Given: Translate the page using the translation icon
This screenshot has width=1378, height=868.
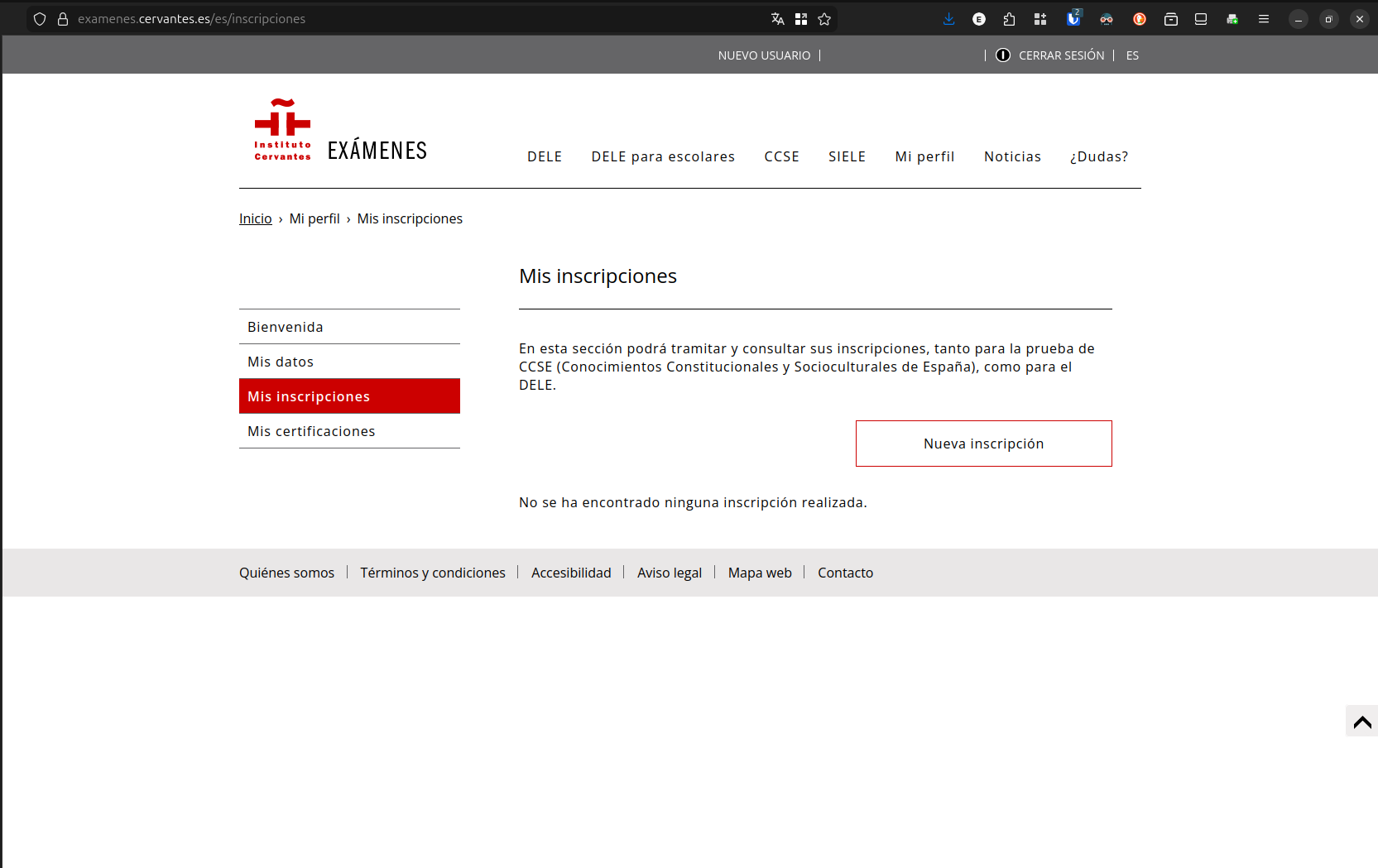Looking at the screenshot, I should pyautogui.click(x=776, y=18).
